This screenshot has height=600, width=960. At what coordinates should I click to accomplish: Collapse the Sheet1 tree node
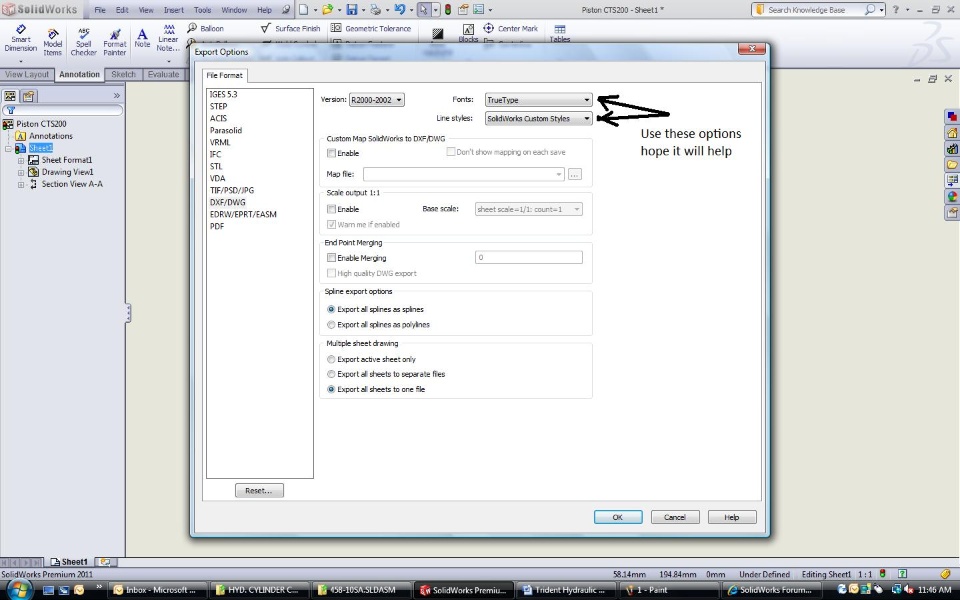pos(9,149)
